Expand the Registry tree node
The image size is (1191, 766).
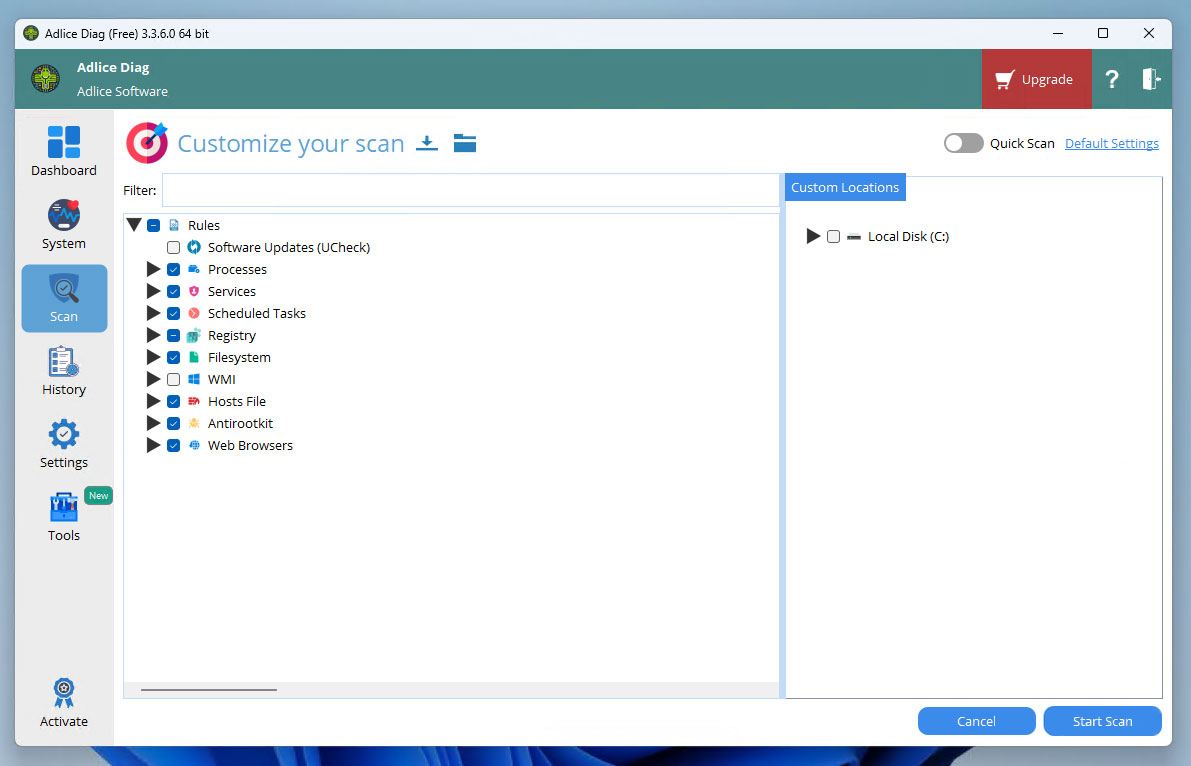(x=153, y=336)
